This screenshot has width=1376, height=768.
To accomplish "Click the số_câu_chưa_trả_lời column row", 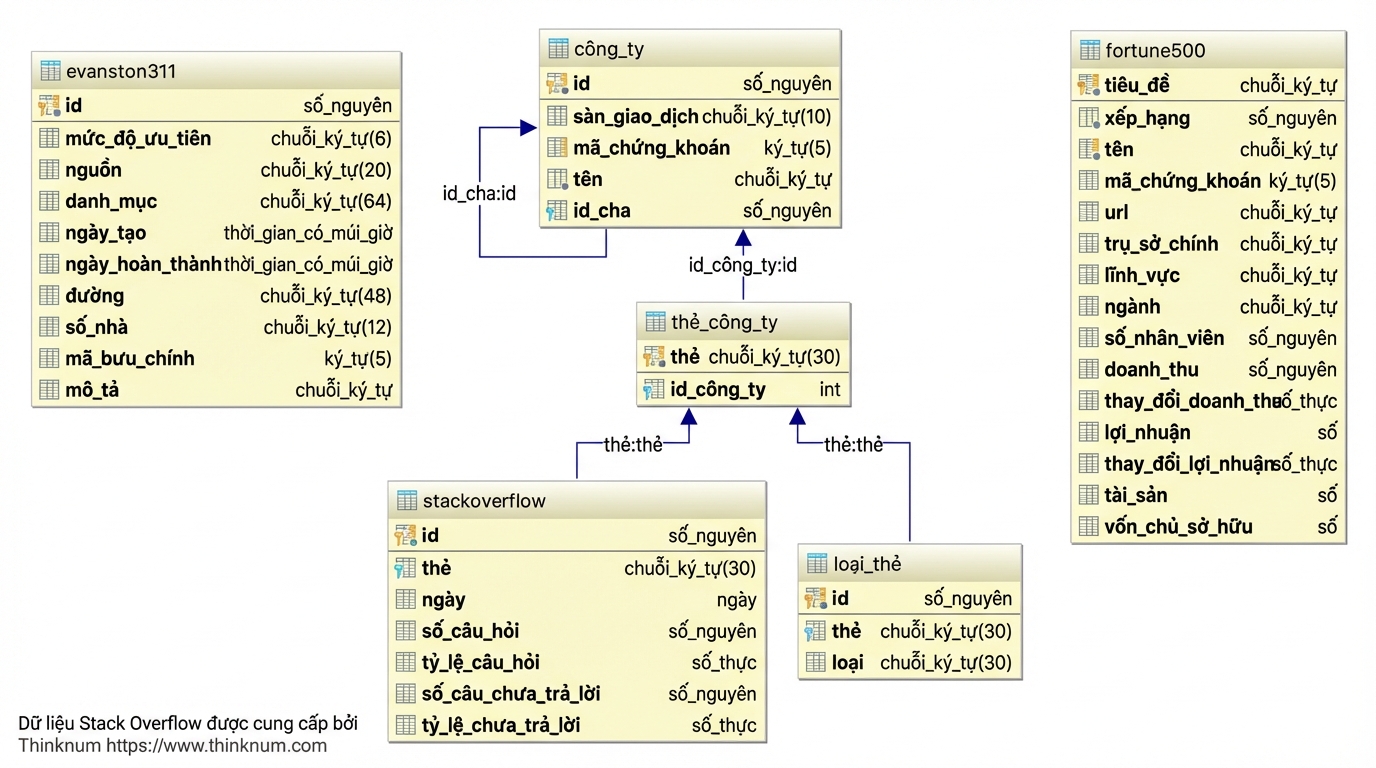I will [576, 694].
